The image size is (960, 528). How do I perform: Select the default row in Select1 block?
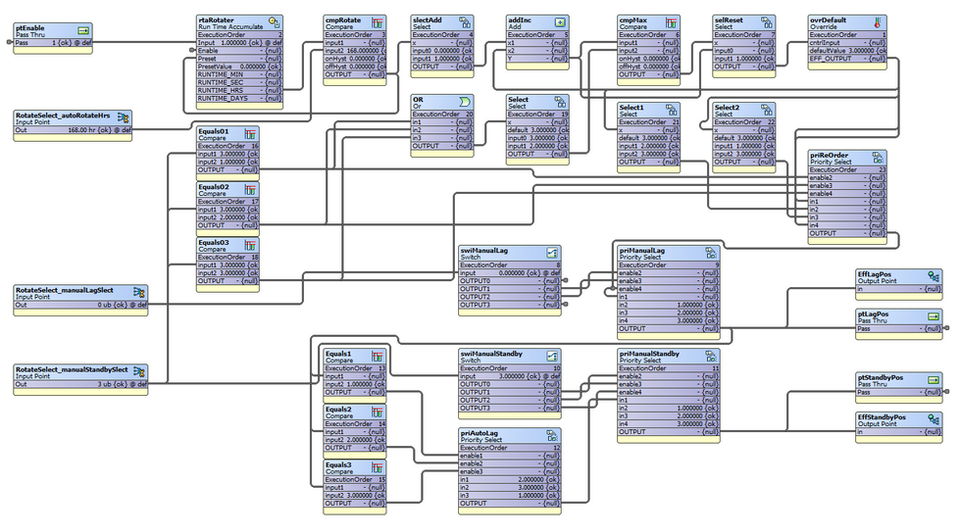click(x=649, y=138)
